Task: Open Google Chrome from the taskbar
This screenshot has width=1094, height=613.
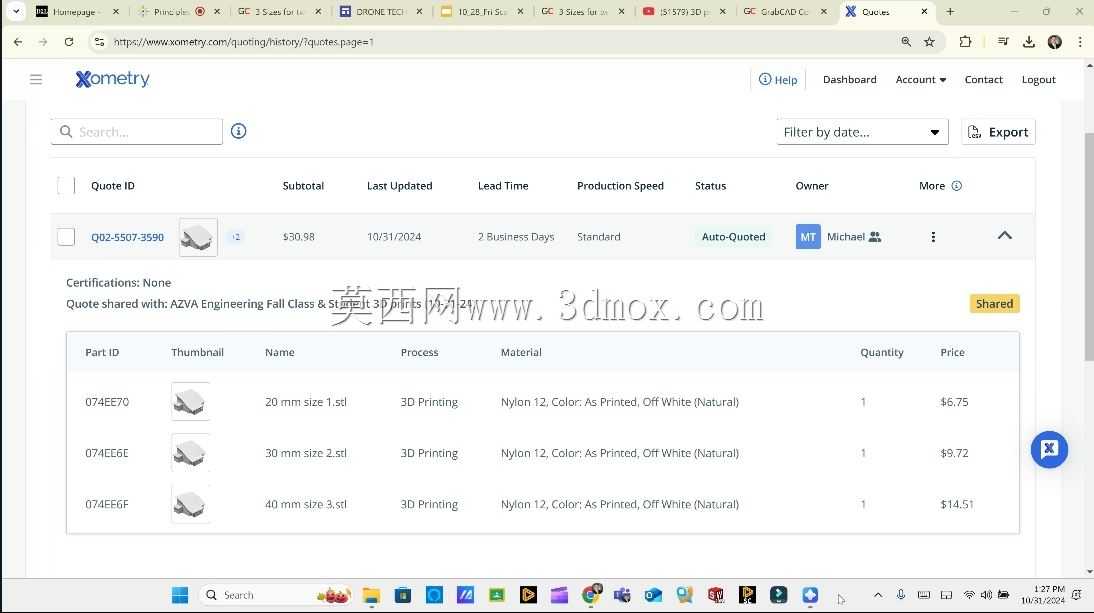Action: [x=592, y=595]
